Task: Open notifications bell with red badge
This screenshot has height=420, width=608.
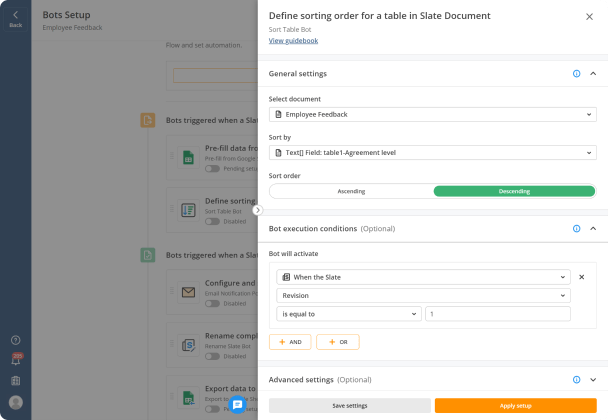Action: pos(16,360)
